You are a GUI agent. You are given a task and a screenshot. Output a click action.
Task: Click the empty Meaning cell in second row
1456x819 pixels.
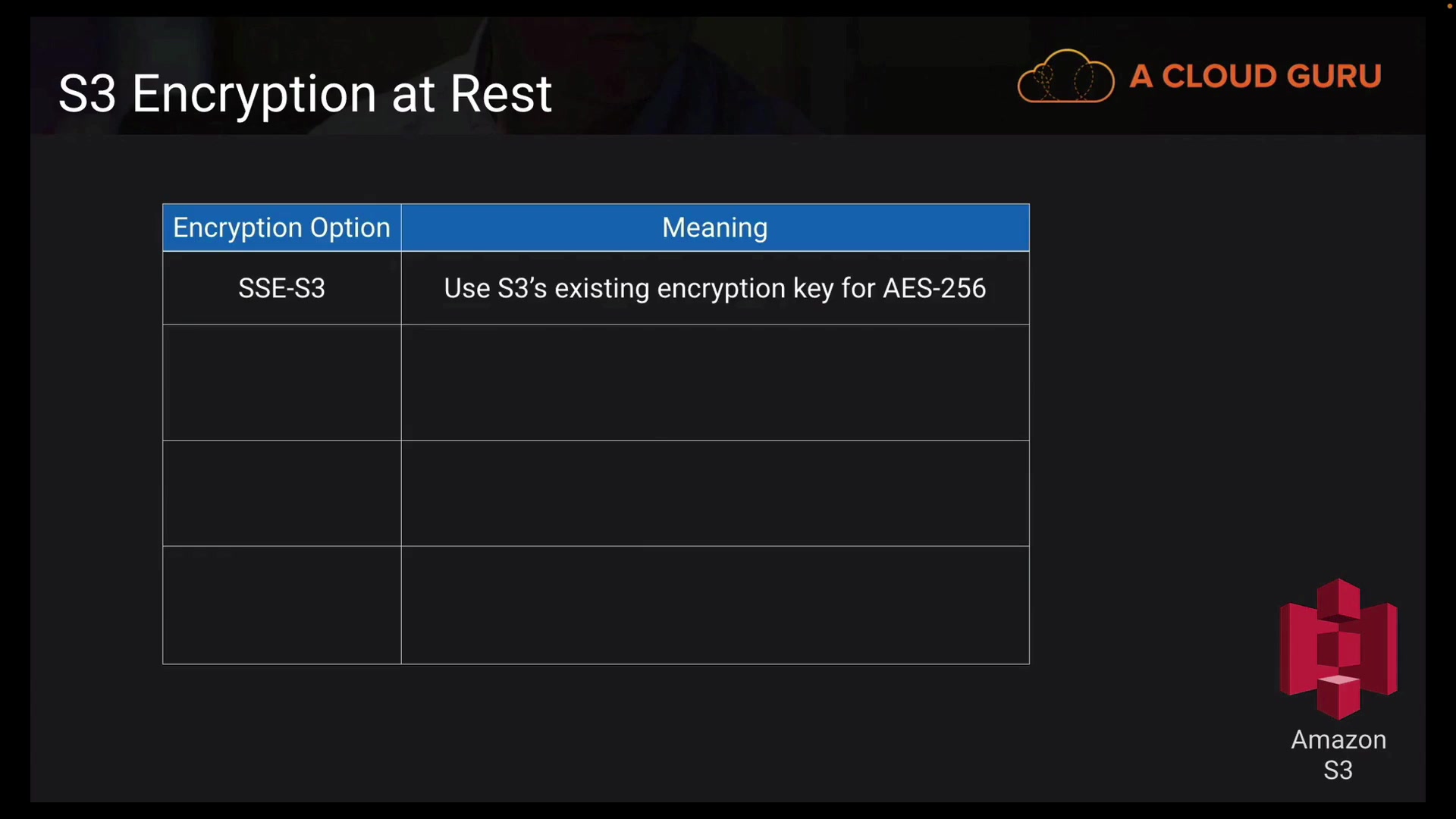(x=714, y=383)
